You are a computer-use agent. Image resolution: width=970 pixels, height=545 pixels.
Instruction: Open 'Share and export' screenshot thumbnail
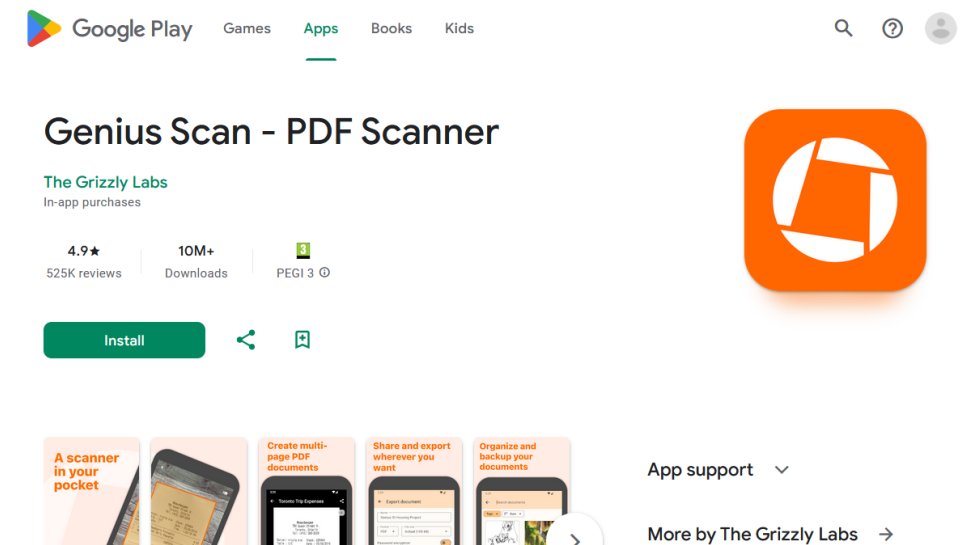[x=414, y=491]
